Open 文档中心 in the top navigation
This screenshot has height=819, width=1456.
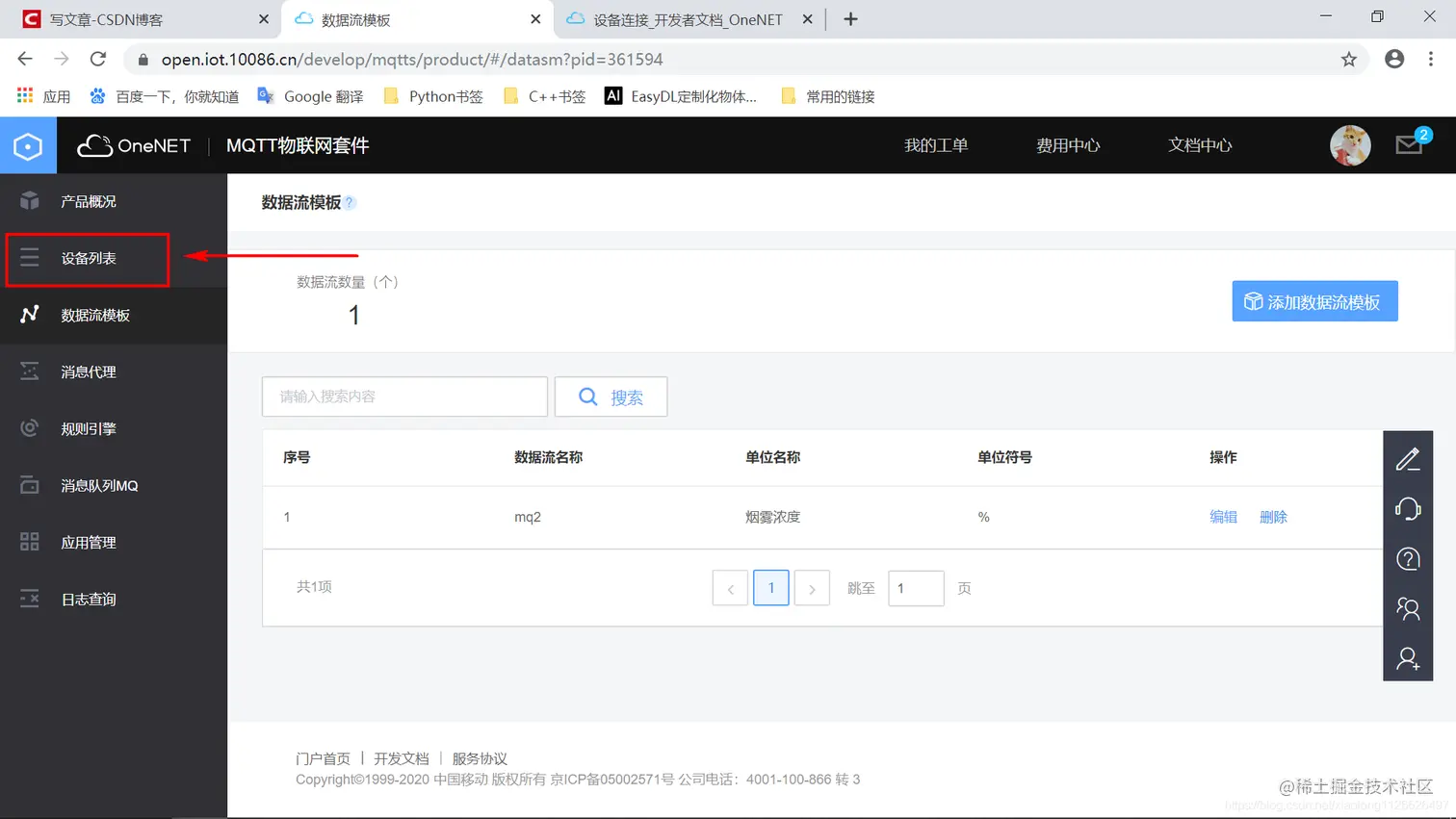coord(1200,145)
